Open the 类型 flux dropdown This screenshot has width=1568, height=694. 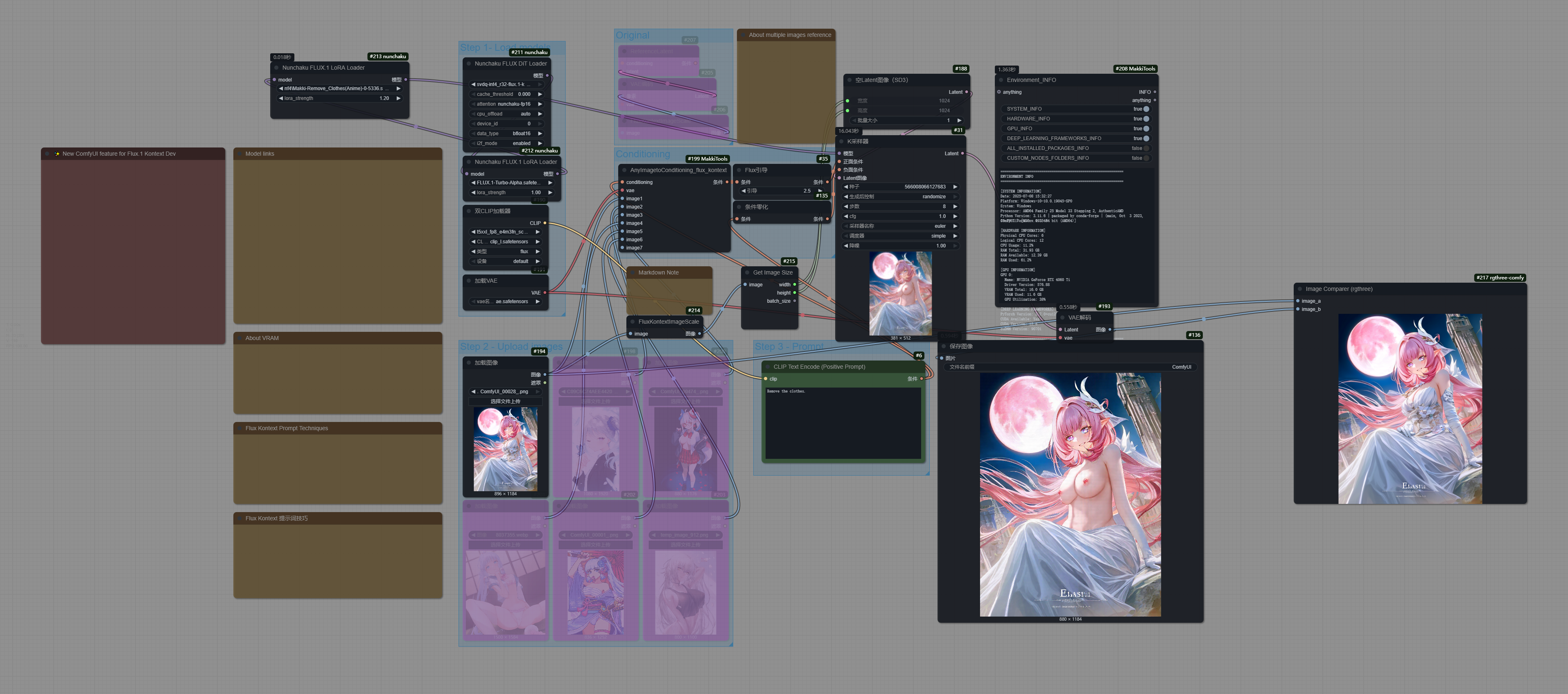point(505,252)
